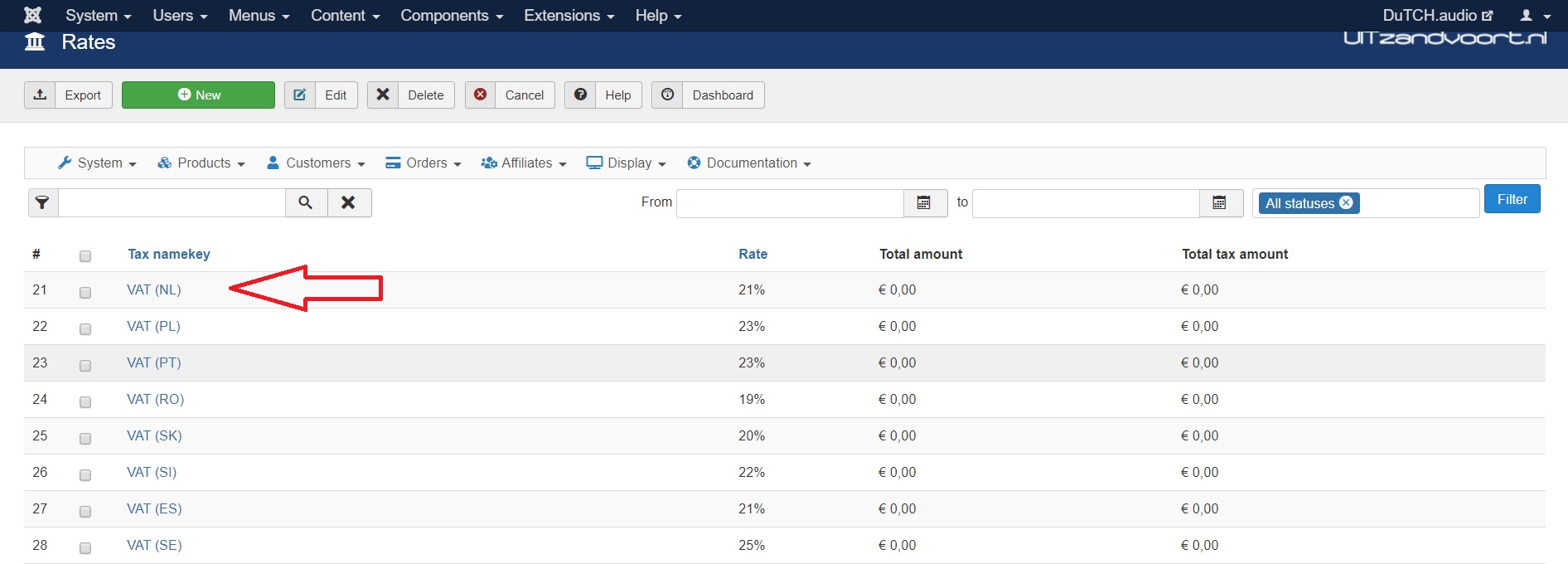Click into the search text field
Image resolution: width=1568 pixels, height=564 pixels.
coord(172,202)
